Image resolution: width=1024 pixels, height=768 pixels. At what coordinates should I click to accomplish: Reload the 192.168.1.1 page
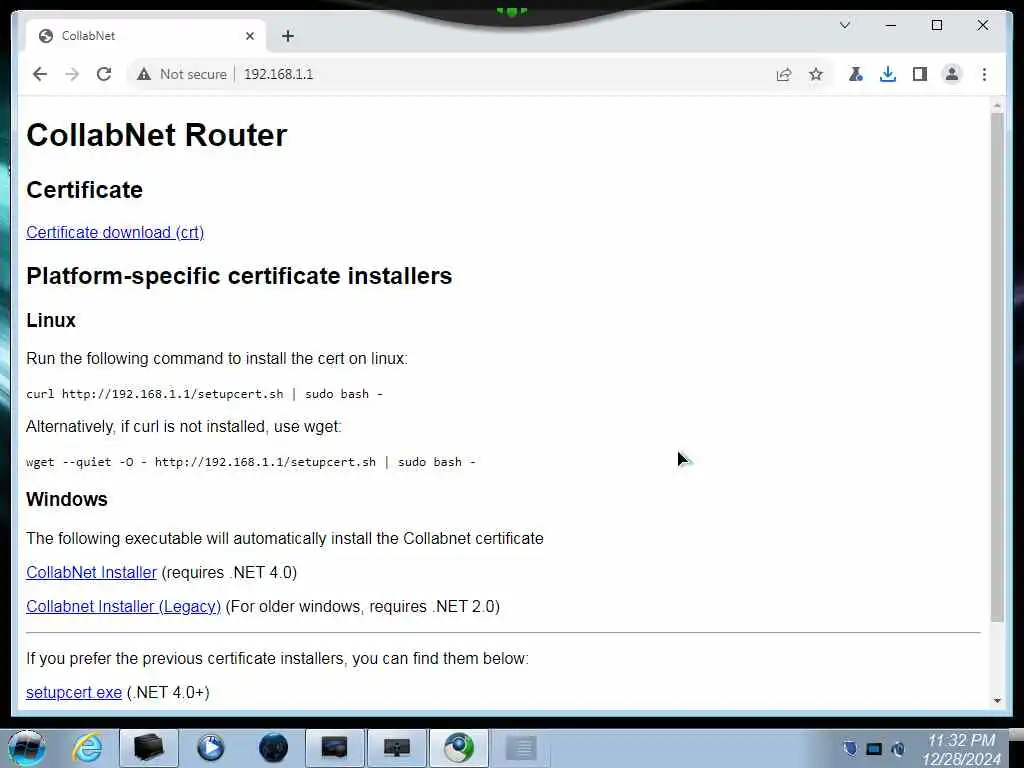104,74
